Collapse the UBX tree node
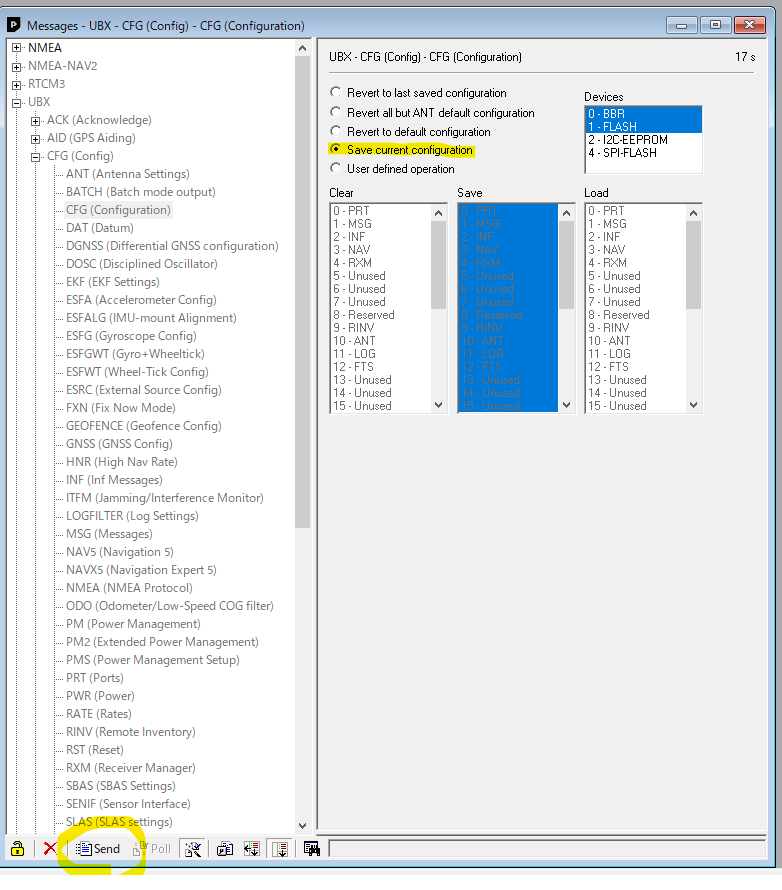Screen dimensions: 782x890 (16, 103)
